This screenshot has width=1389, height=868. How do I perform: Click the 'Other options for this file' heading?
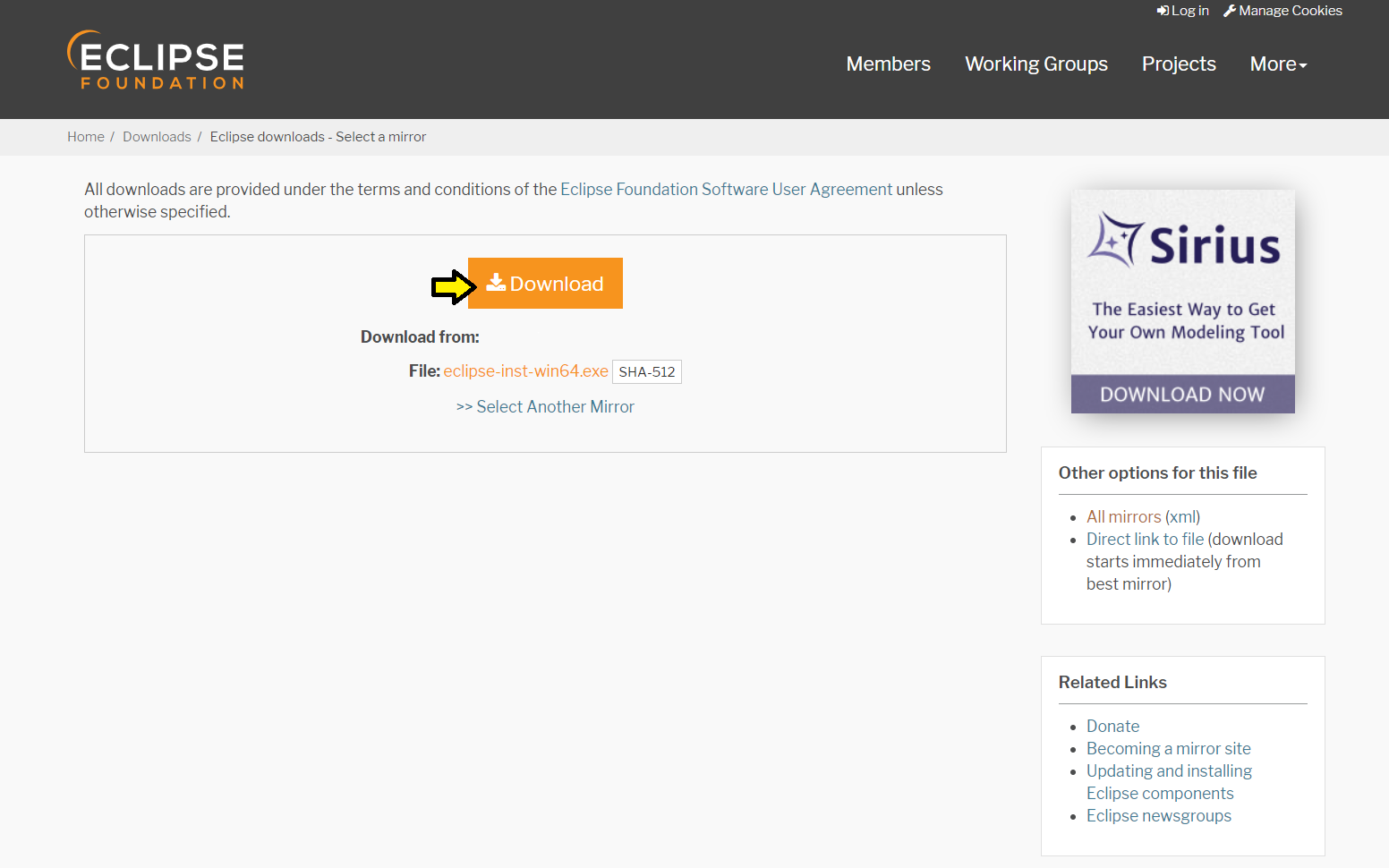(x=1157, y=473)
